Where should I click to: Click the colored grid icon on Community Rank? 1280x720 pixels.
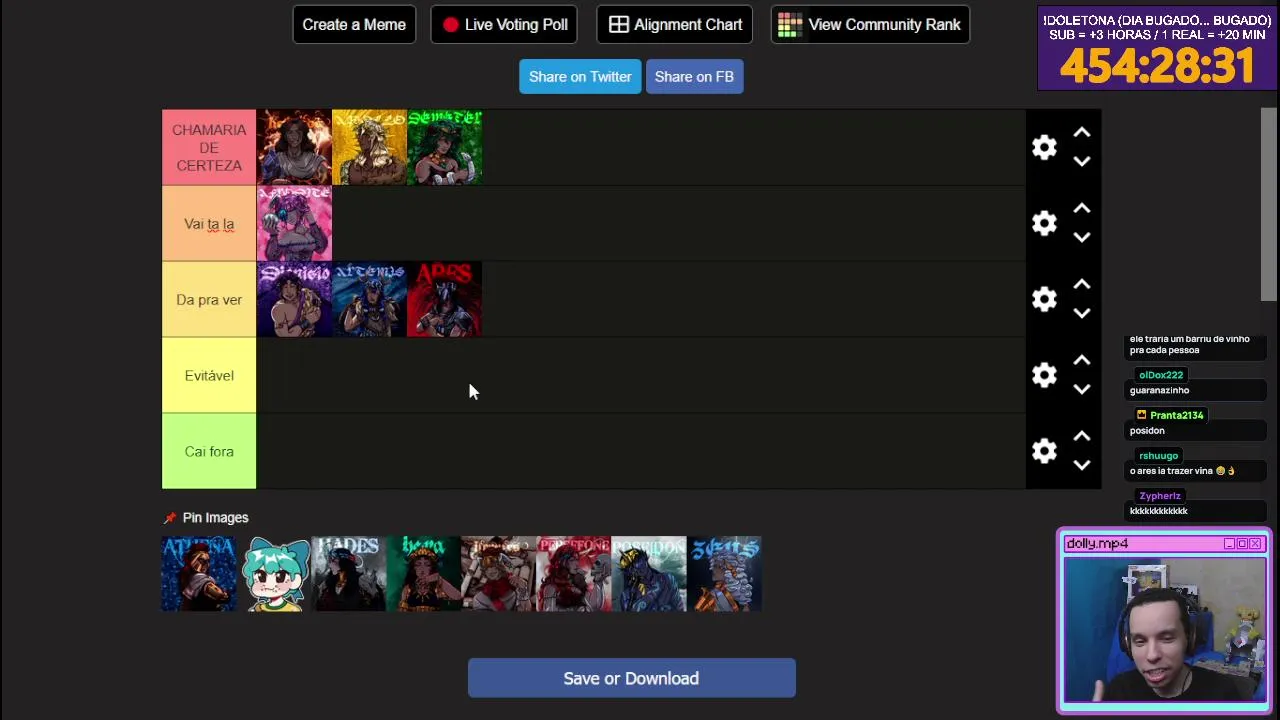pos(790,25)
